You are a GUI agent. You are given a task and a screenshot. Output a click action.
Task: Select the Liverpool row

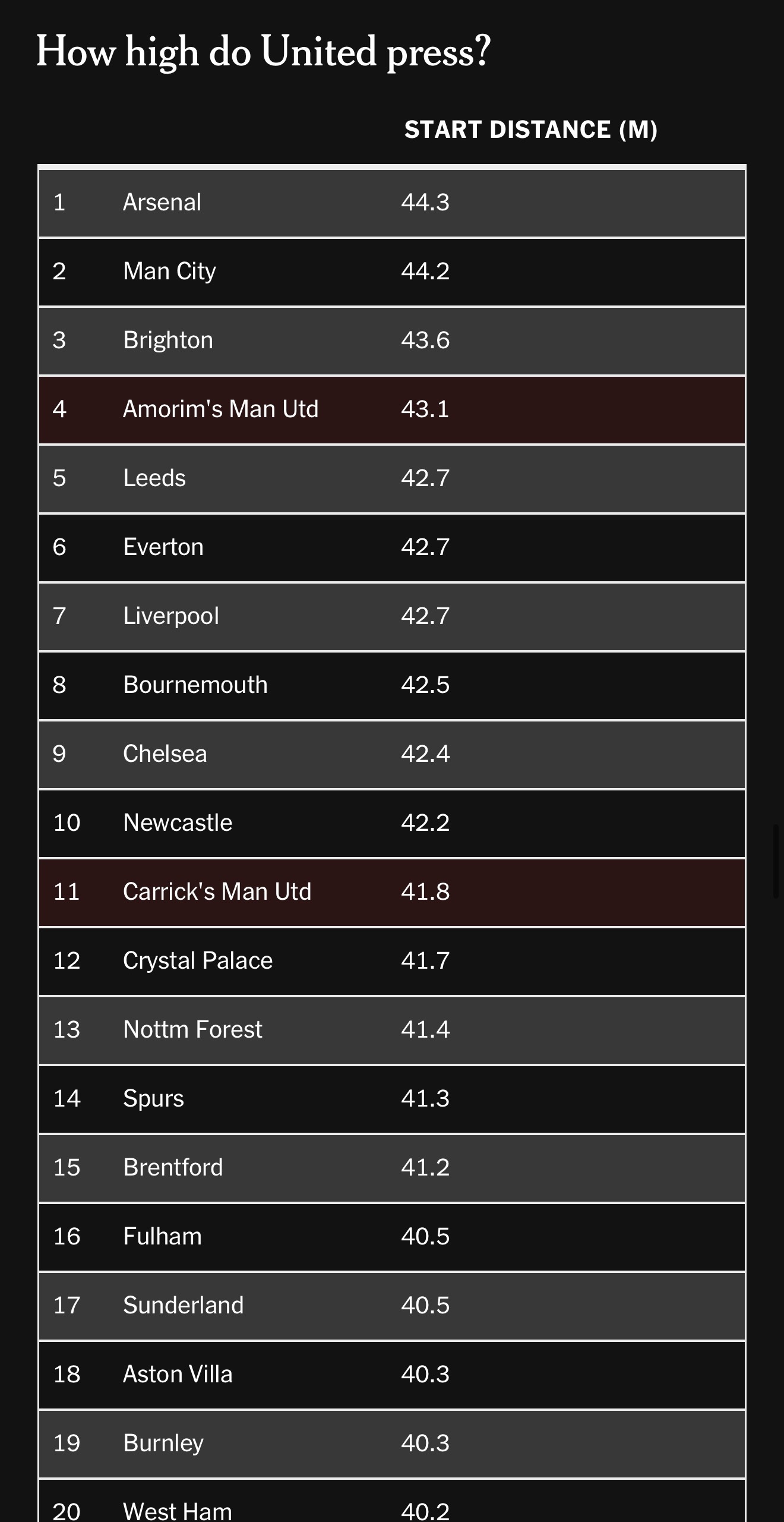(x=392, y=616)
